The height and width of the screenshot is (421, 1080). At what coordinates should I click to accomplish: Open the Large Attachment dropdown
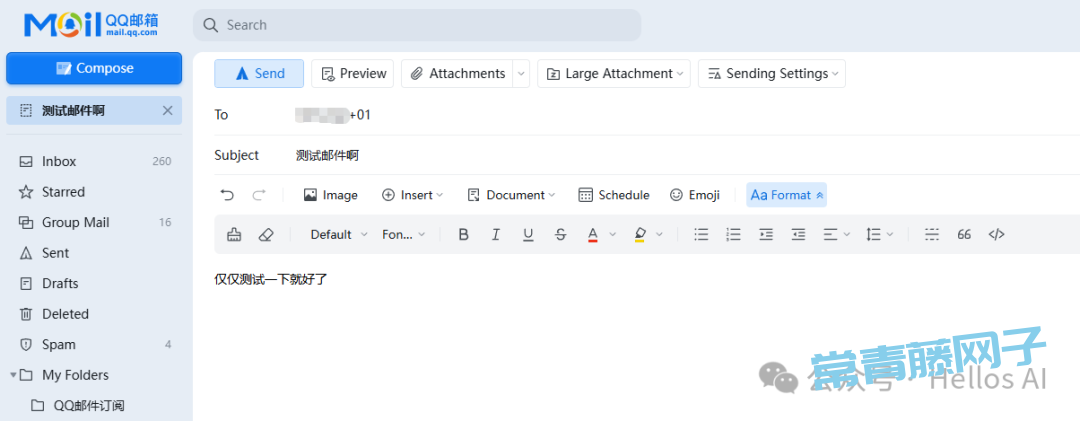click(x=614, y=74)
